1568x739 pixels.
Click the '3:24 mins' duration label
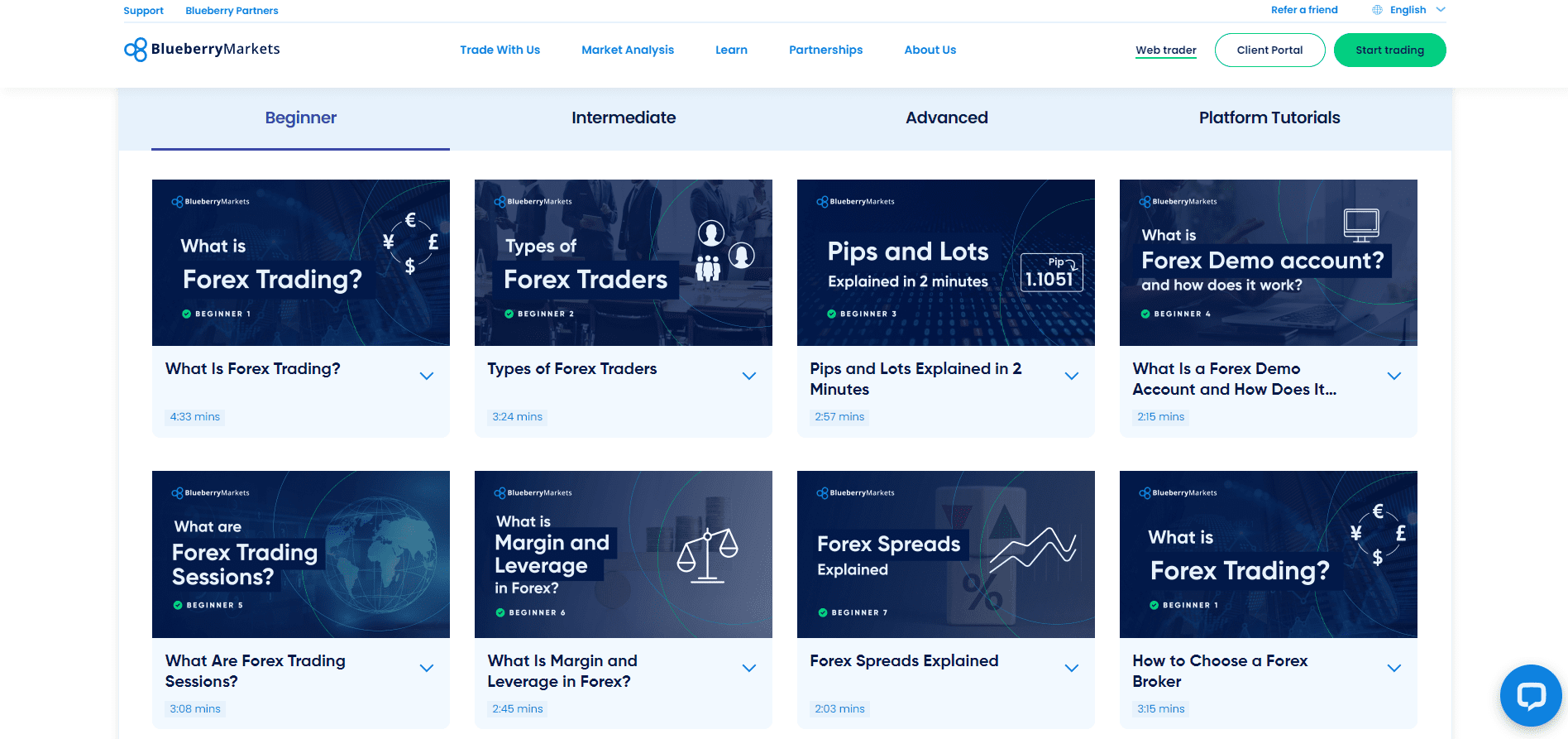click(x=518, y=417)
